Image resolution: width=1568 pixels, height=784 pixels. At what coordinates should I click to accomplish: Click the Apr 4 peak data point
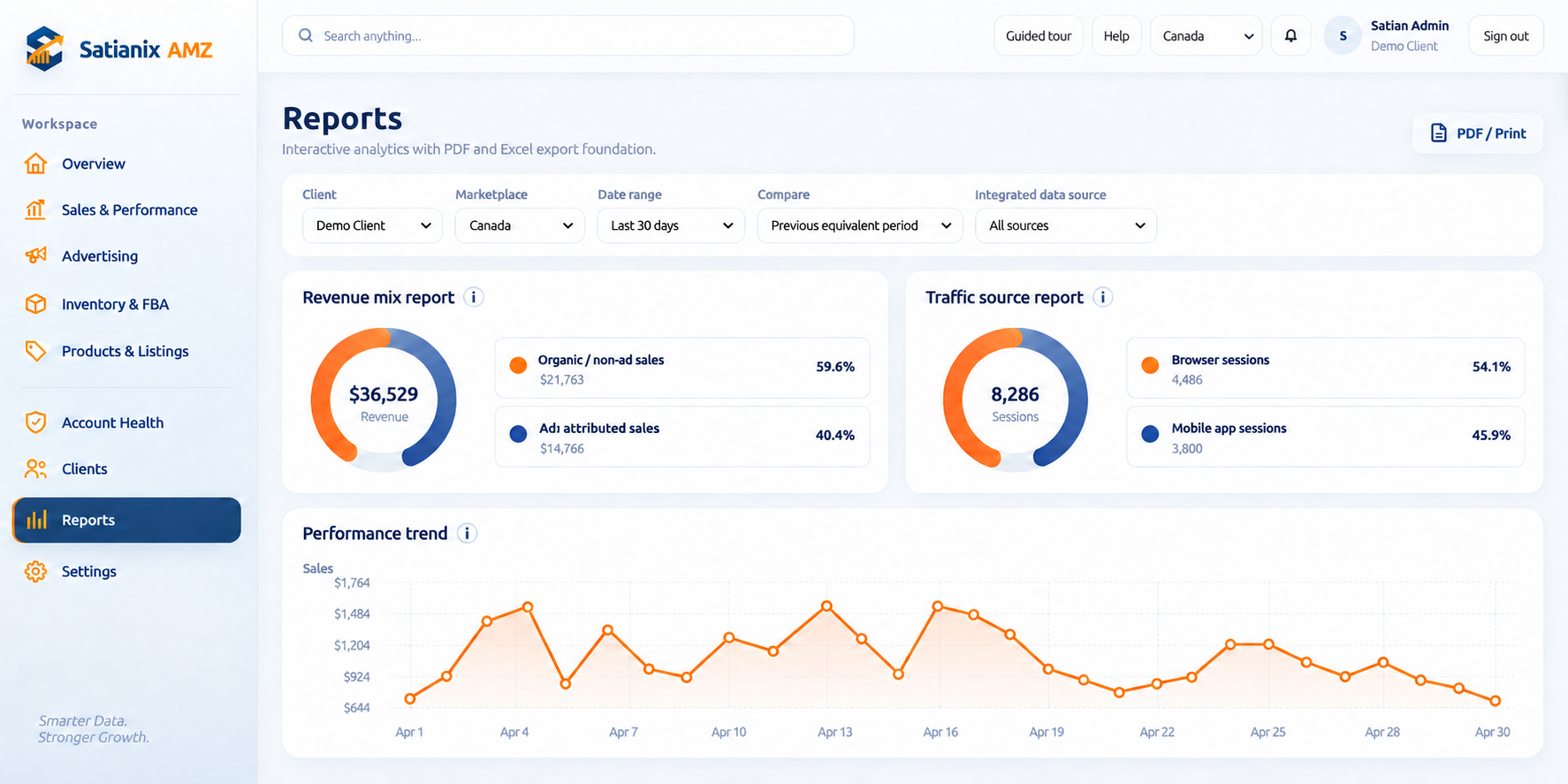pos(528,606)
